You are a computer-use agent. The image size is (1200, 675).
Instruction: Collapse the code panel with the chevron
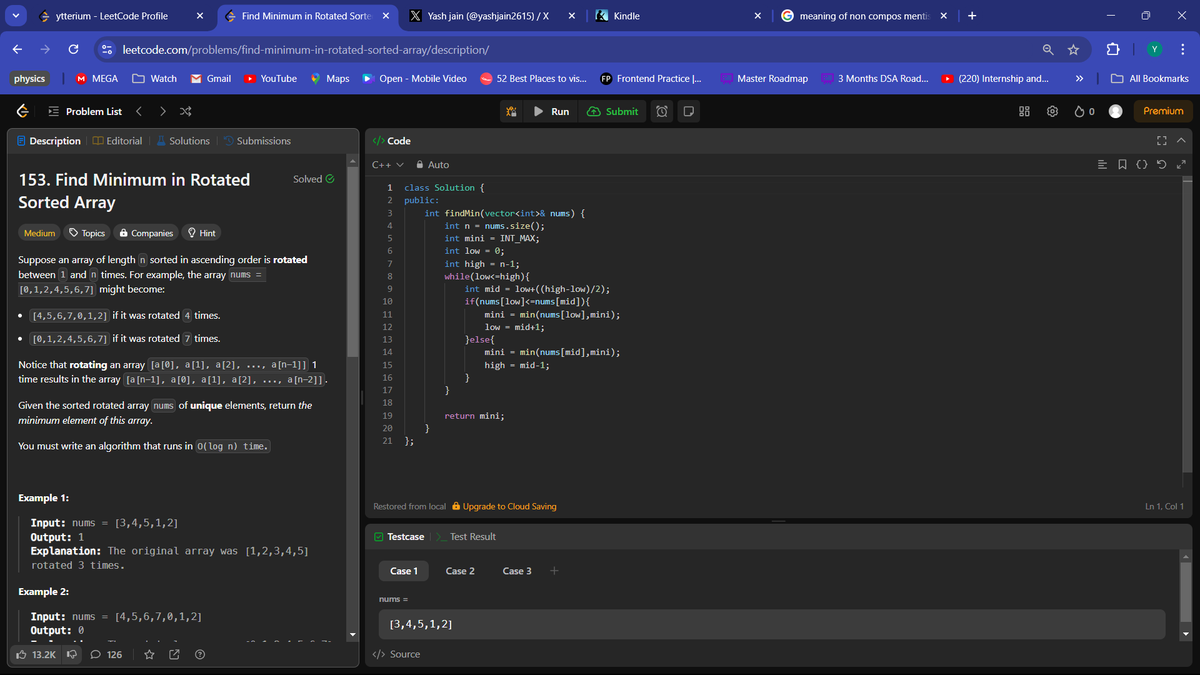tap(1182, 140)
